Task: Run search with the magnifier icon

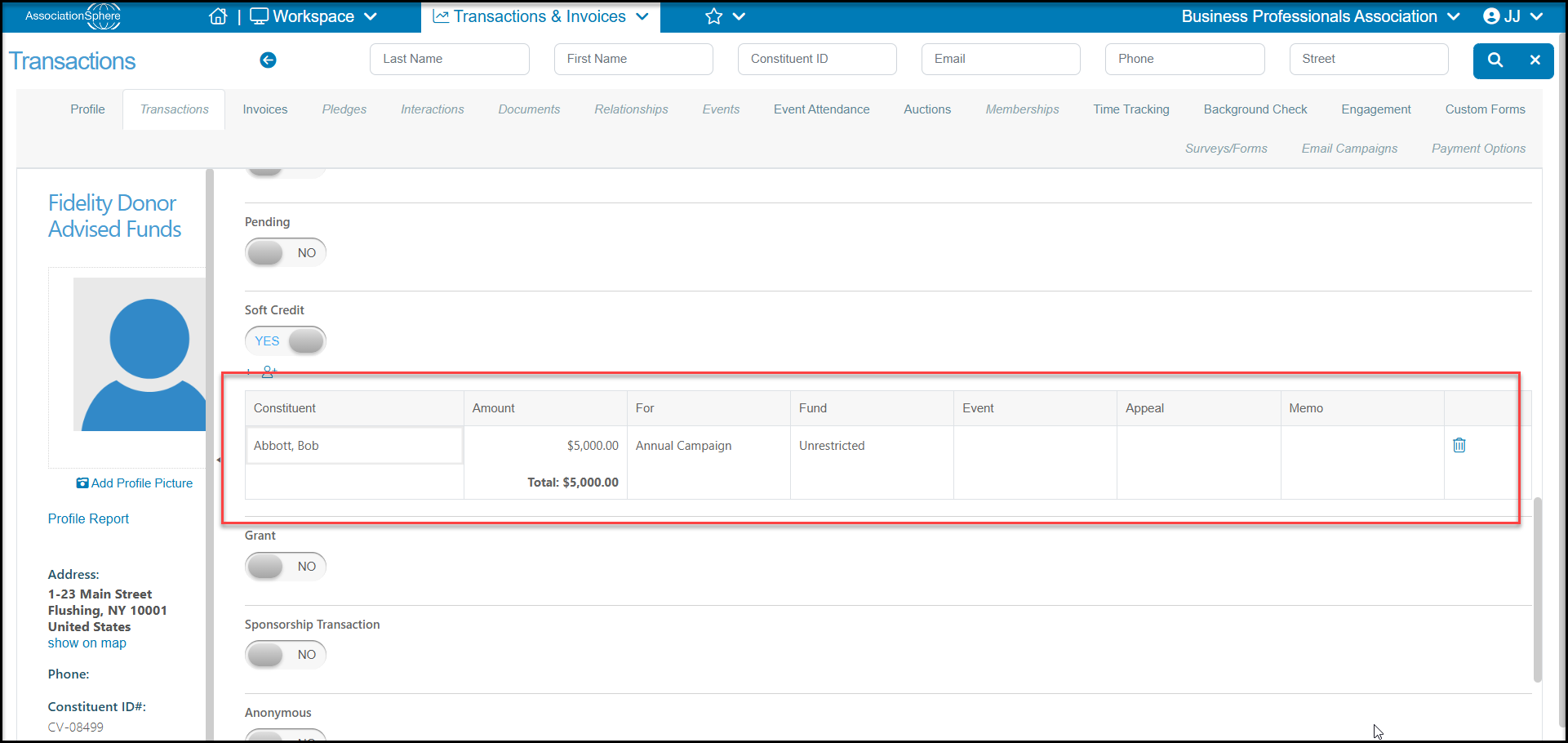Action: (1495, 60)
